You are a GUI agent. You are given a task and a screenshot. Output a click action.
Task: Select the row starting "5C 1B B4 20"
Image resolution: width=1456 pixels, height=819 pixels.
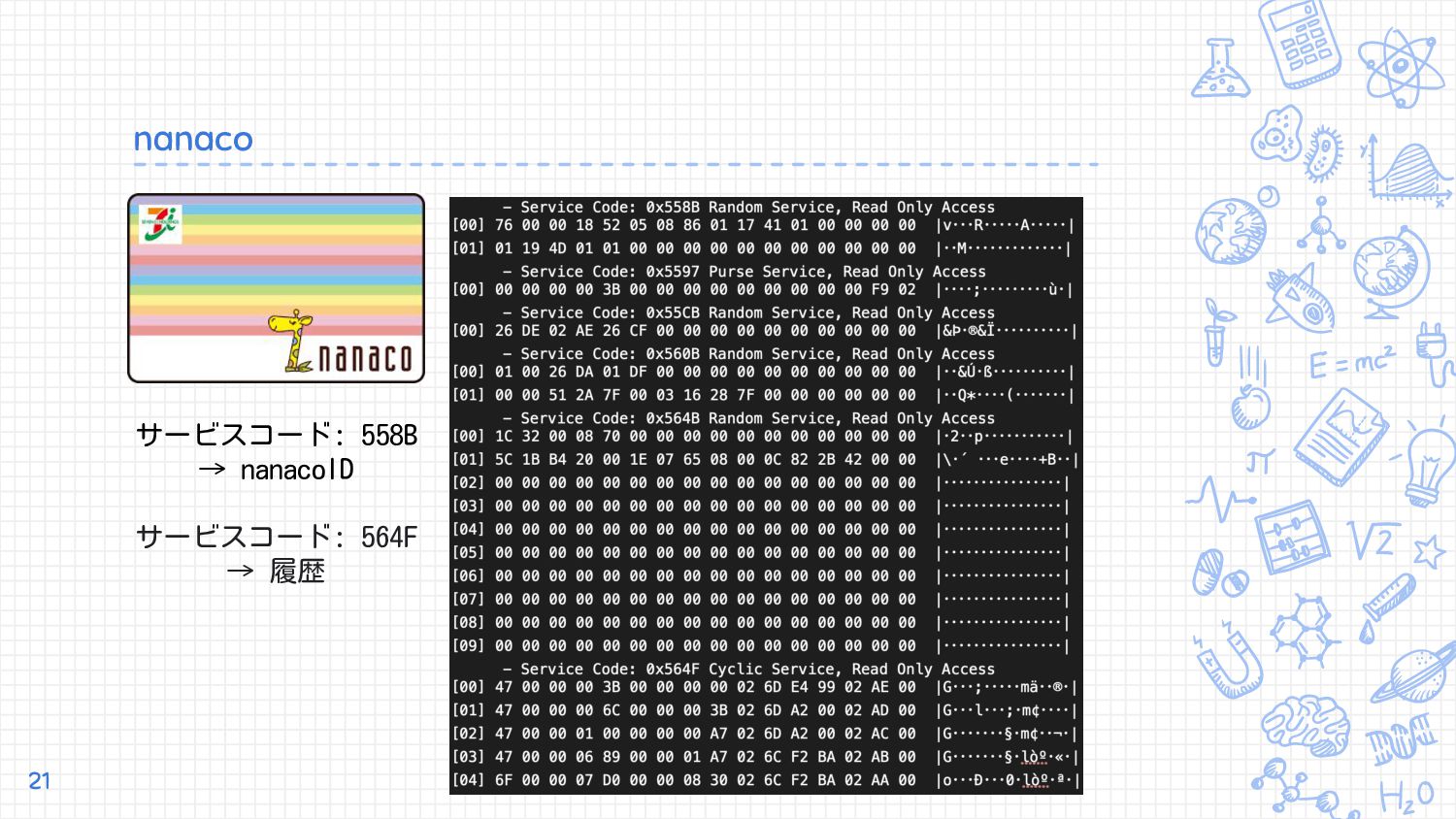tap(764, 460)
